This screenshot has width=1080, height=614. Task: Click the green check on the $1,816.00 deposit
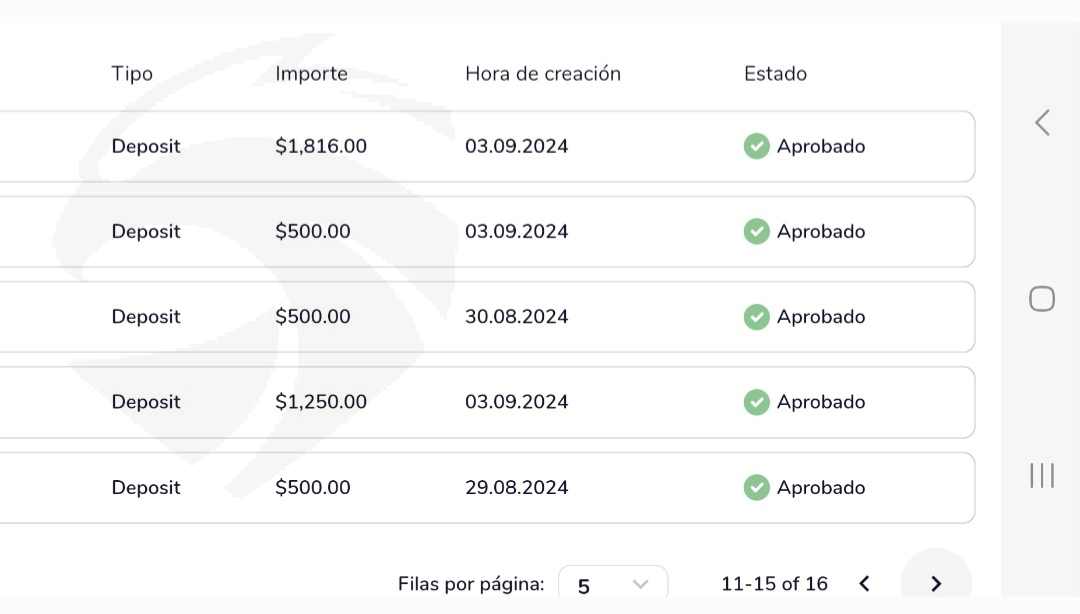(x=756, y=146)
